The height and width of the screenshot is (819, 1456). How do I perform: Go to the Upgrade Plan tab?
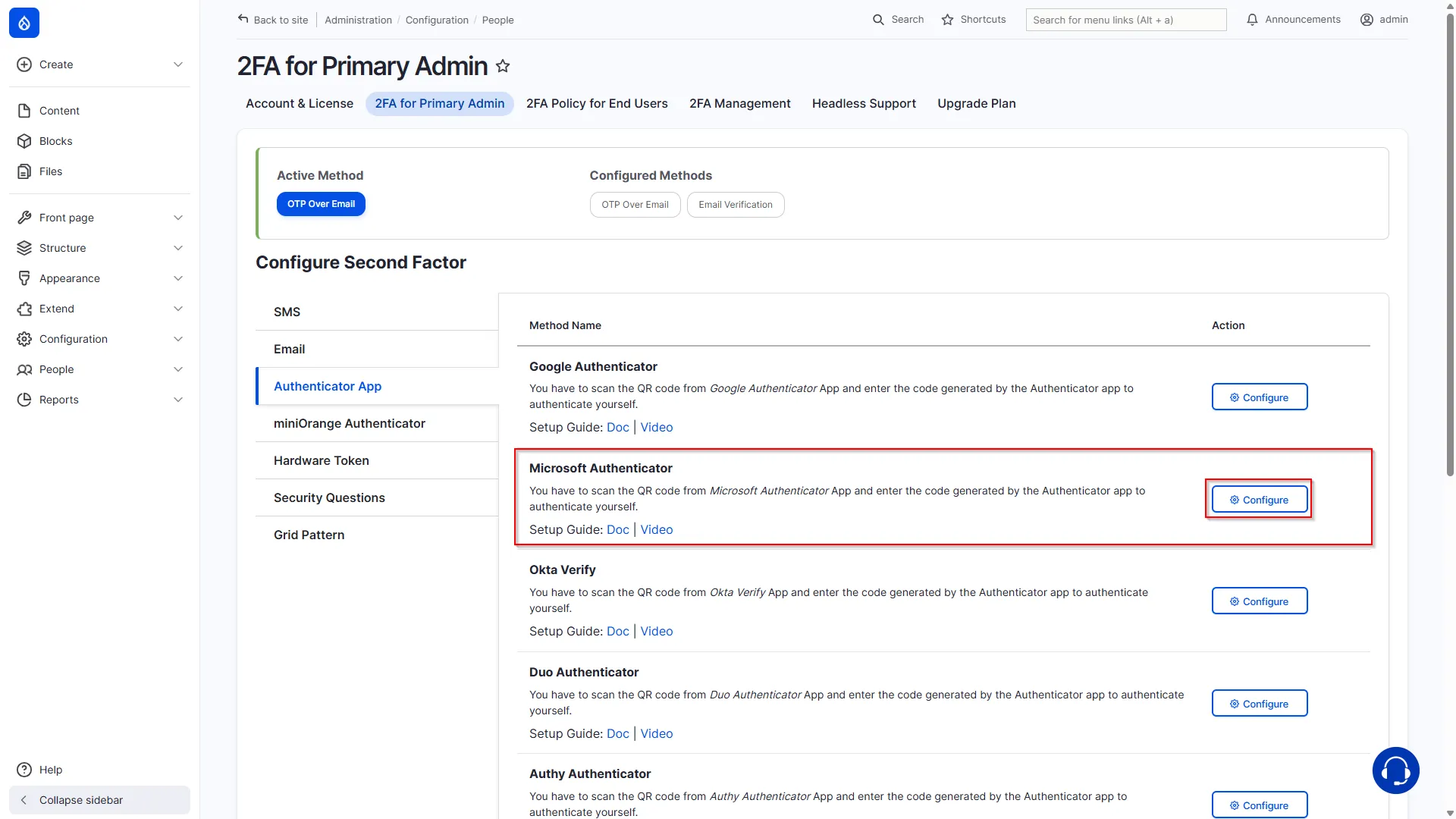[x=977, y=104]
